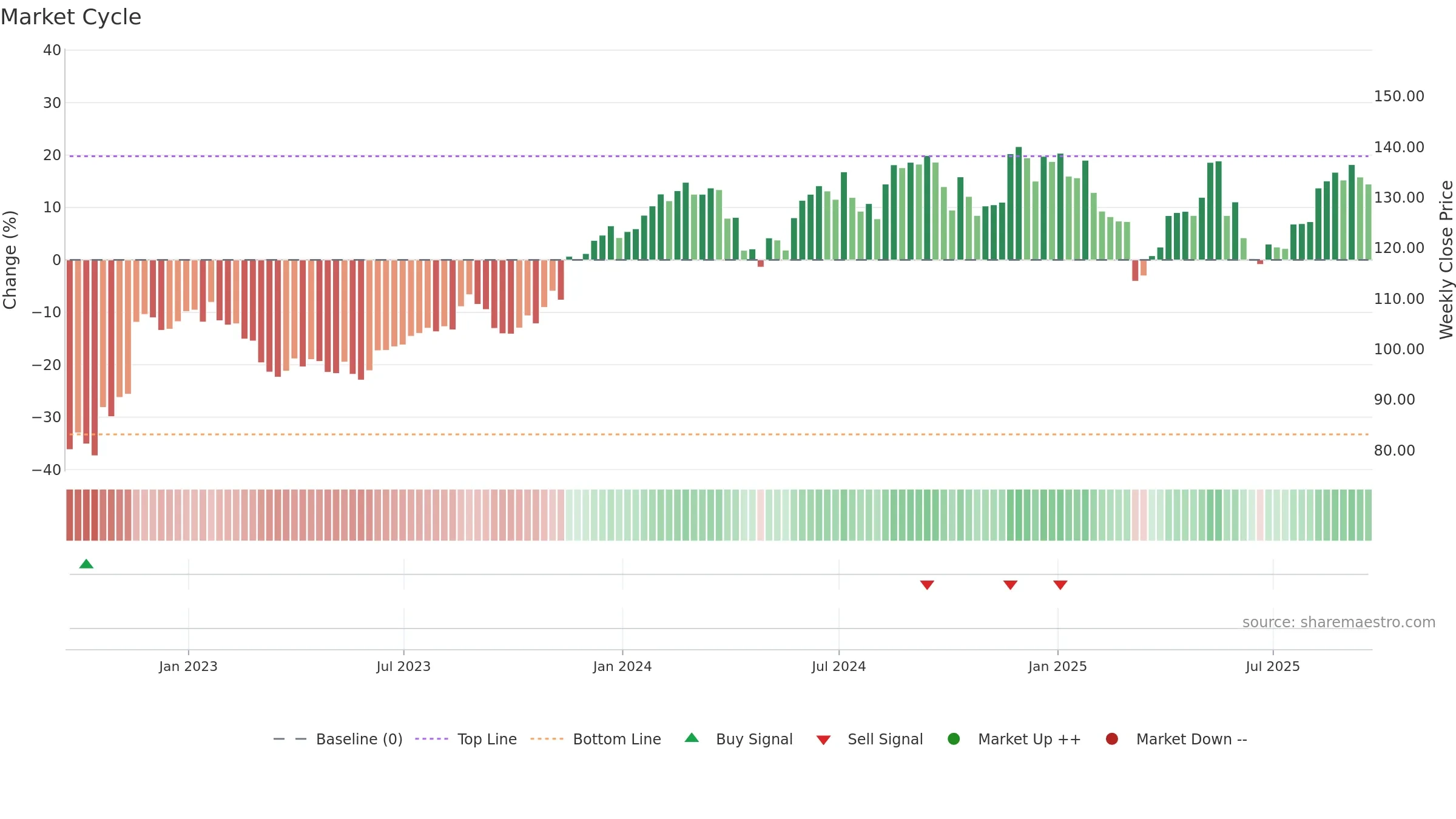Click the green Market Up ++ legend dot

(x=954, y=739)
